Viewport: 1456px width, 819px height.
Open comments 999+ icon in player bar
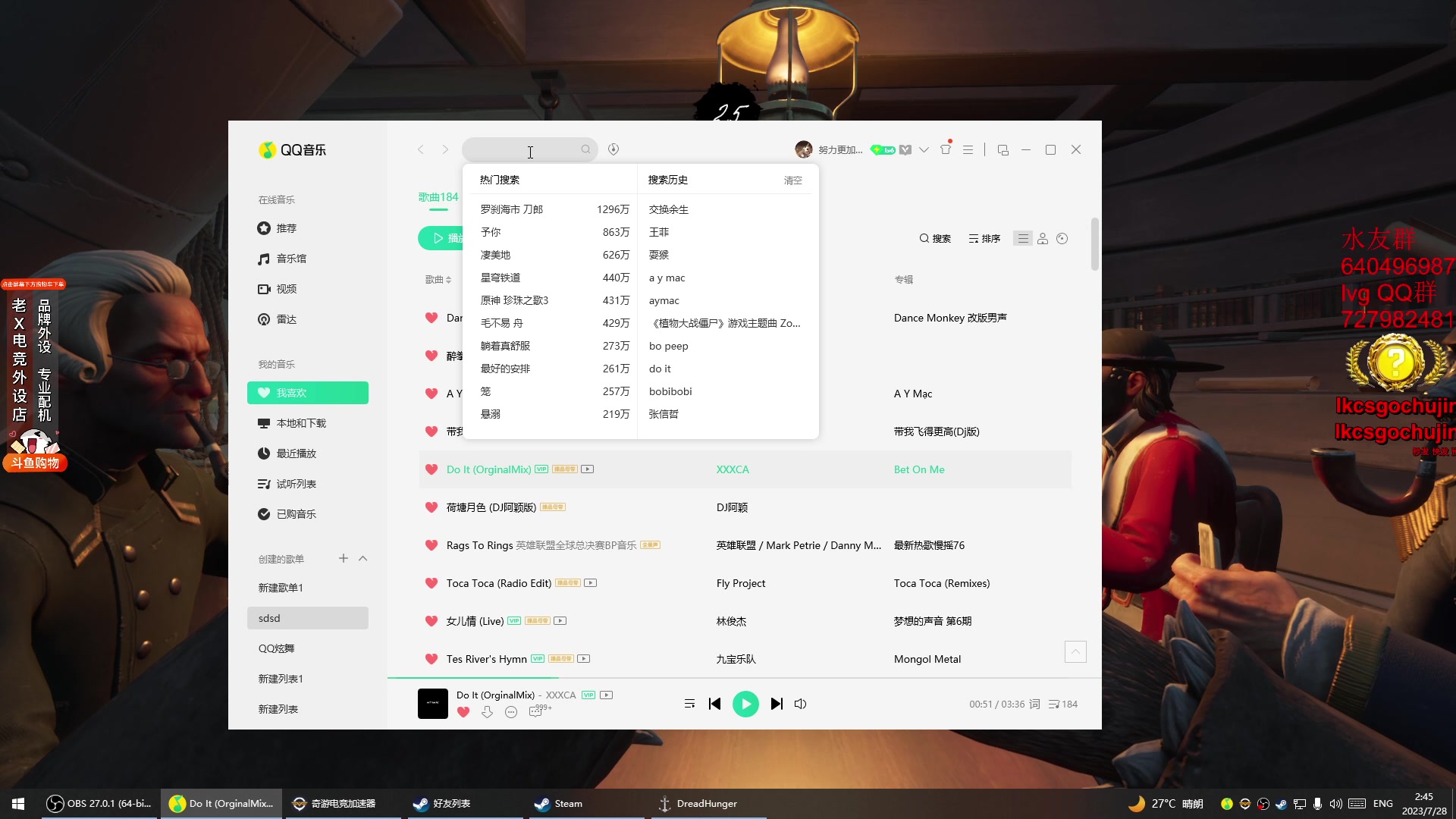pyautogui.click(x=539, y=711)
